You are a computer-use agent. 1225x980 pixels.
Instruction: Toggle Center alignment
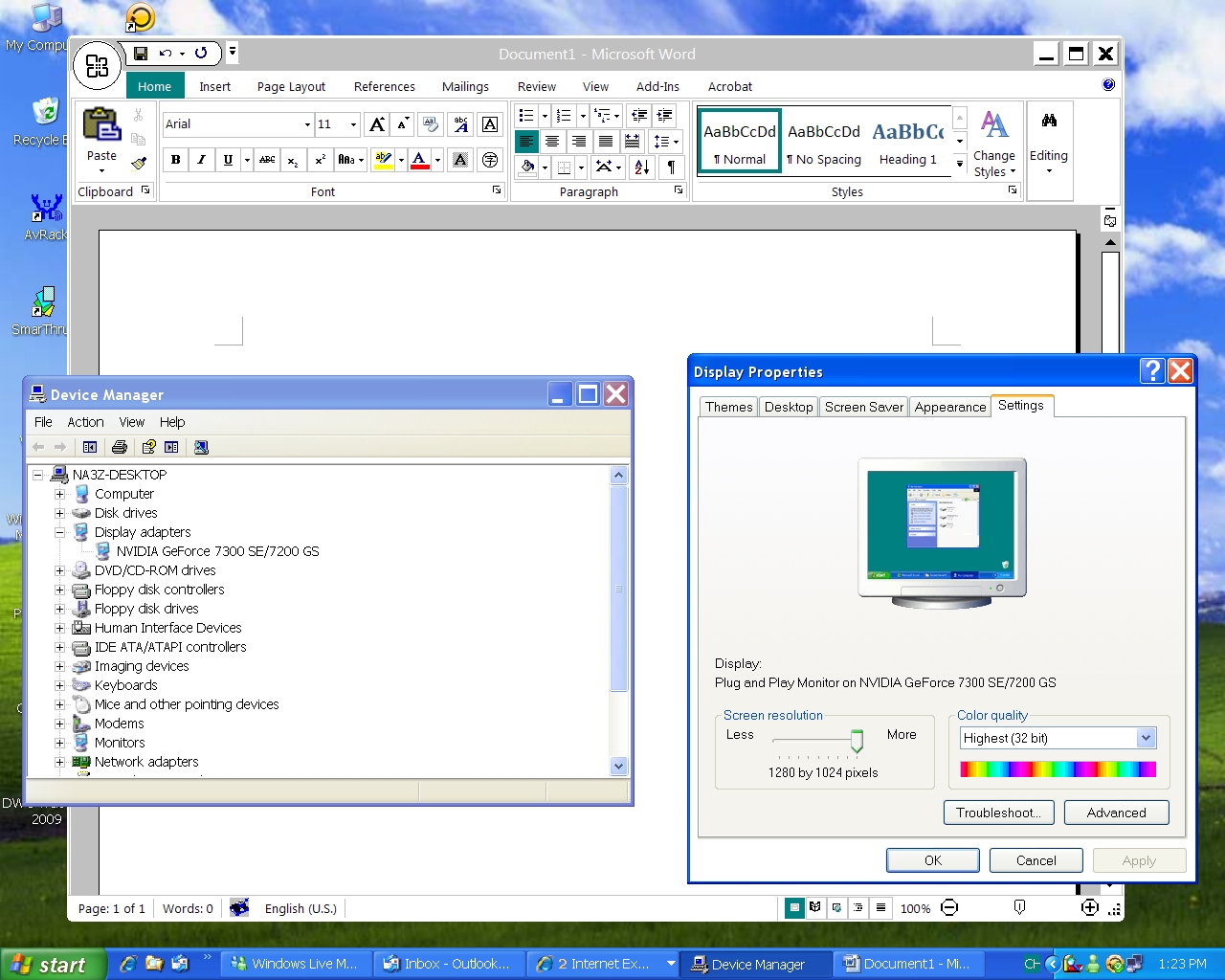click(552, 142)
